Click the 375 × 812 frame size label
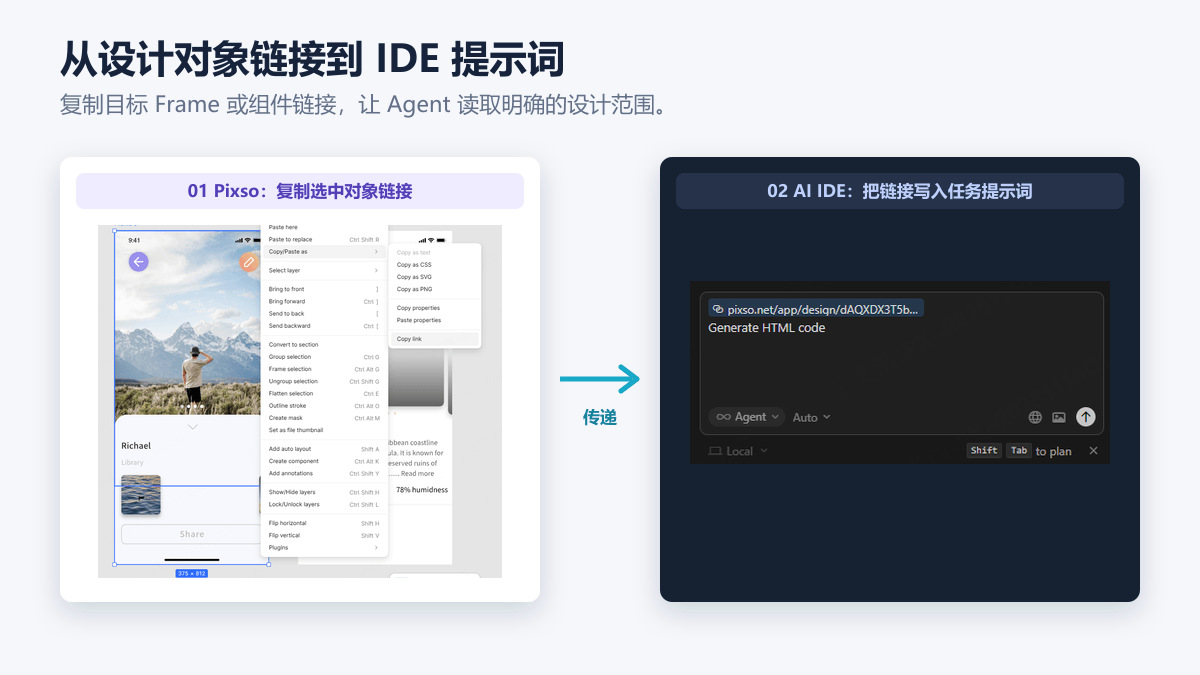Screen dimensions: 1200x675 (x=192, y=574)
